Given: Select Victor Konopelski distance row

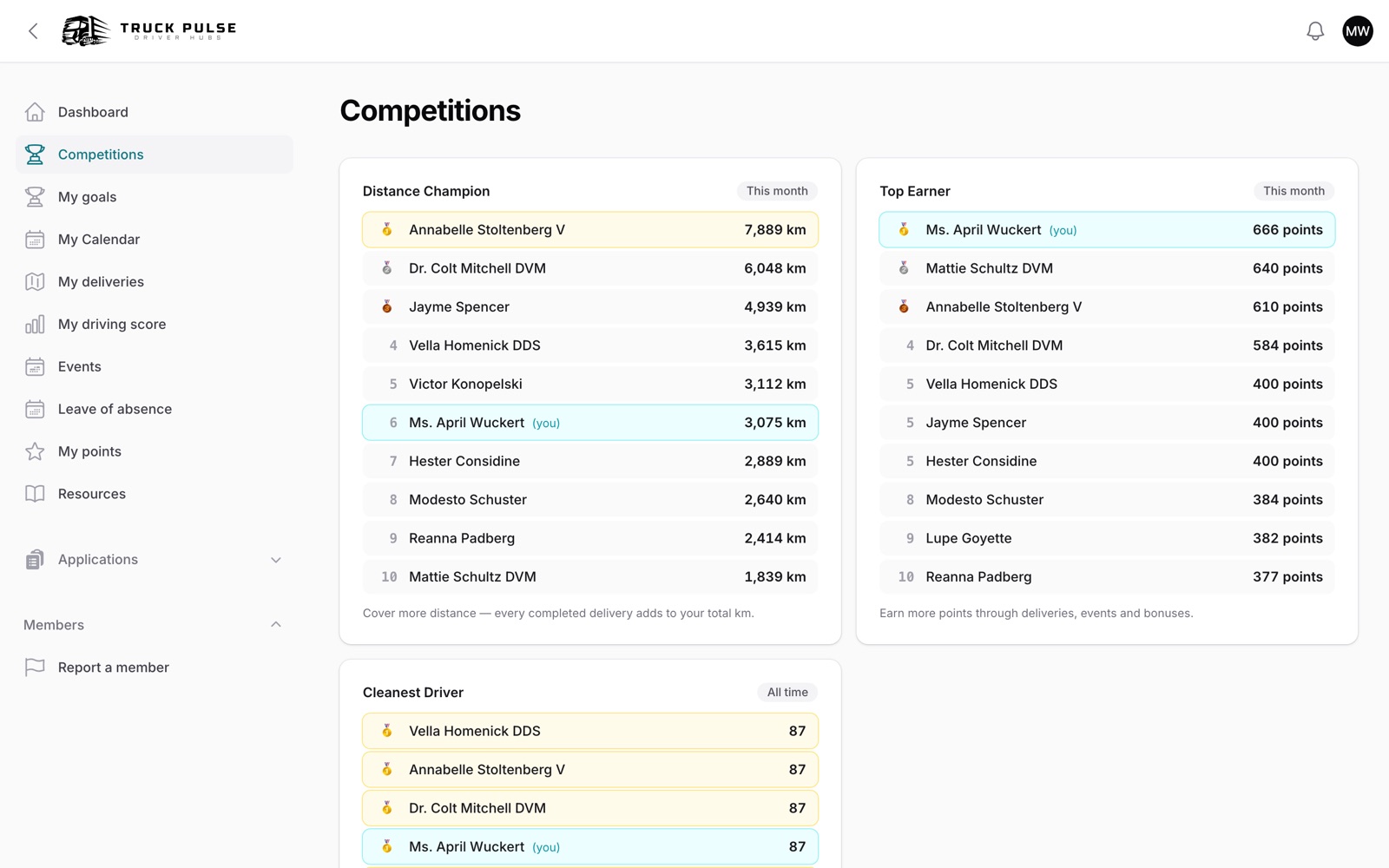Looking at the screenshot, I should [x=590, y=384].
